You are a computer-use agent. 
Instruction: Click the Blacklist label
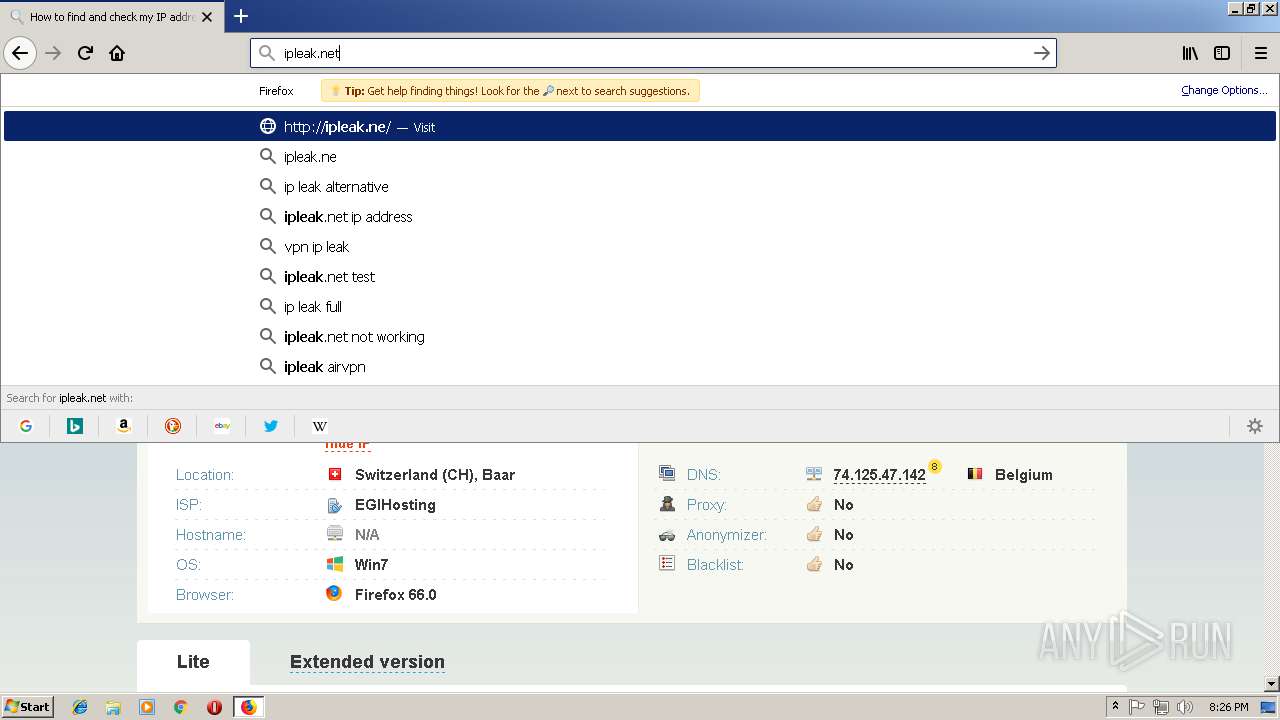pos(715,565)
